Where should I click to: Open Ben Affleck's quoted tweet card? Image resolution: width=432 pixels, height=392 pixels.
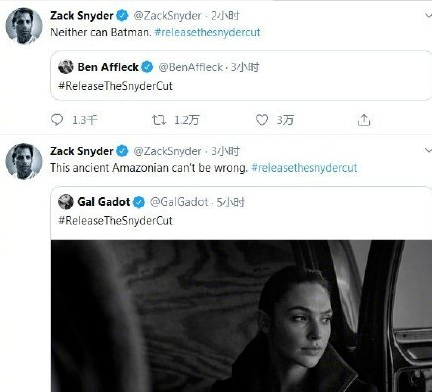click(241, 75)
